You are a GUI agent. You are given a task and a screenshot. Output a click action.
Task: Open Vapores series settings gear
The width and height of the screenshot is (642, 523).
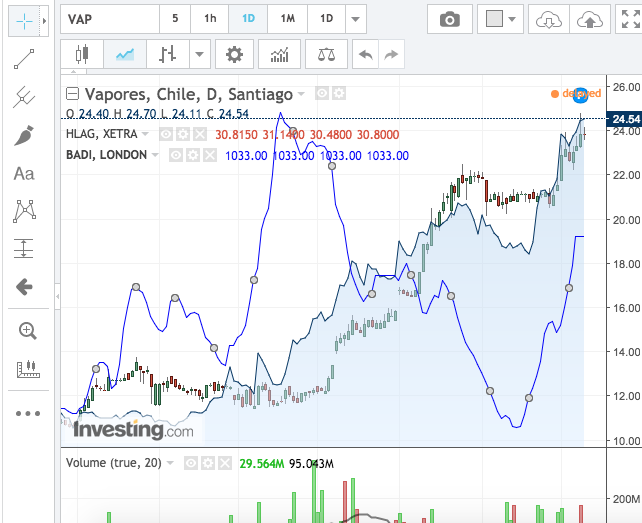coord(339,93)
